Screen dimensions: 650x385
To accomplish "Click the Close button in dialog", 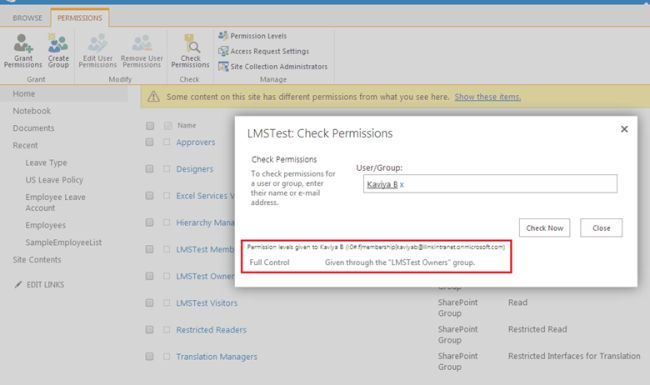I will tap(601, 228).
